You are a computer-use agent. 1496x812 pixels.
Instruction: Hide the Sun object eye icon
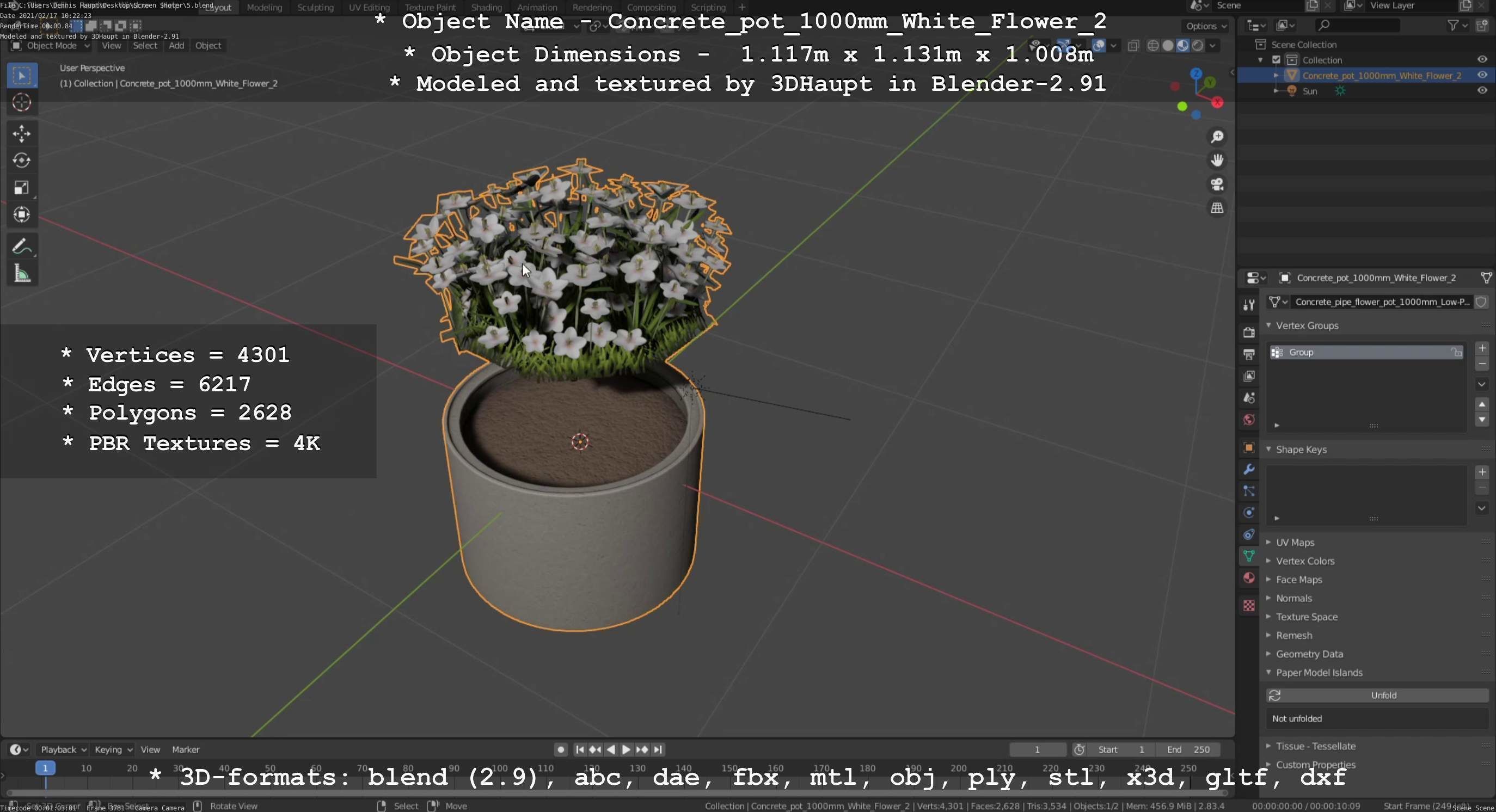click(x=1482, y=90)
